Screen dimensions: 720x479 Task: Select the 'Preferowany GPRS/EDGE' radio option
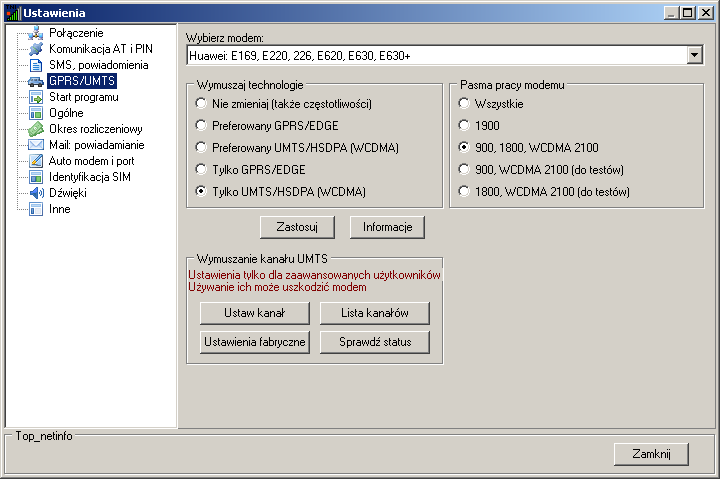tap(201, 126)
